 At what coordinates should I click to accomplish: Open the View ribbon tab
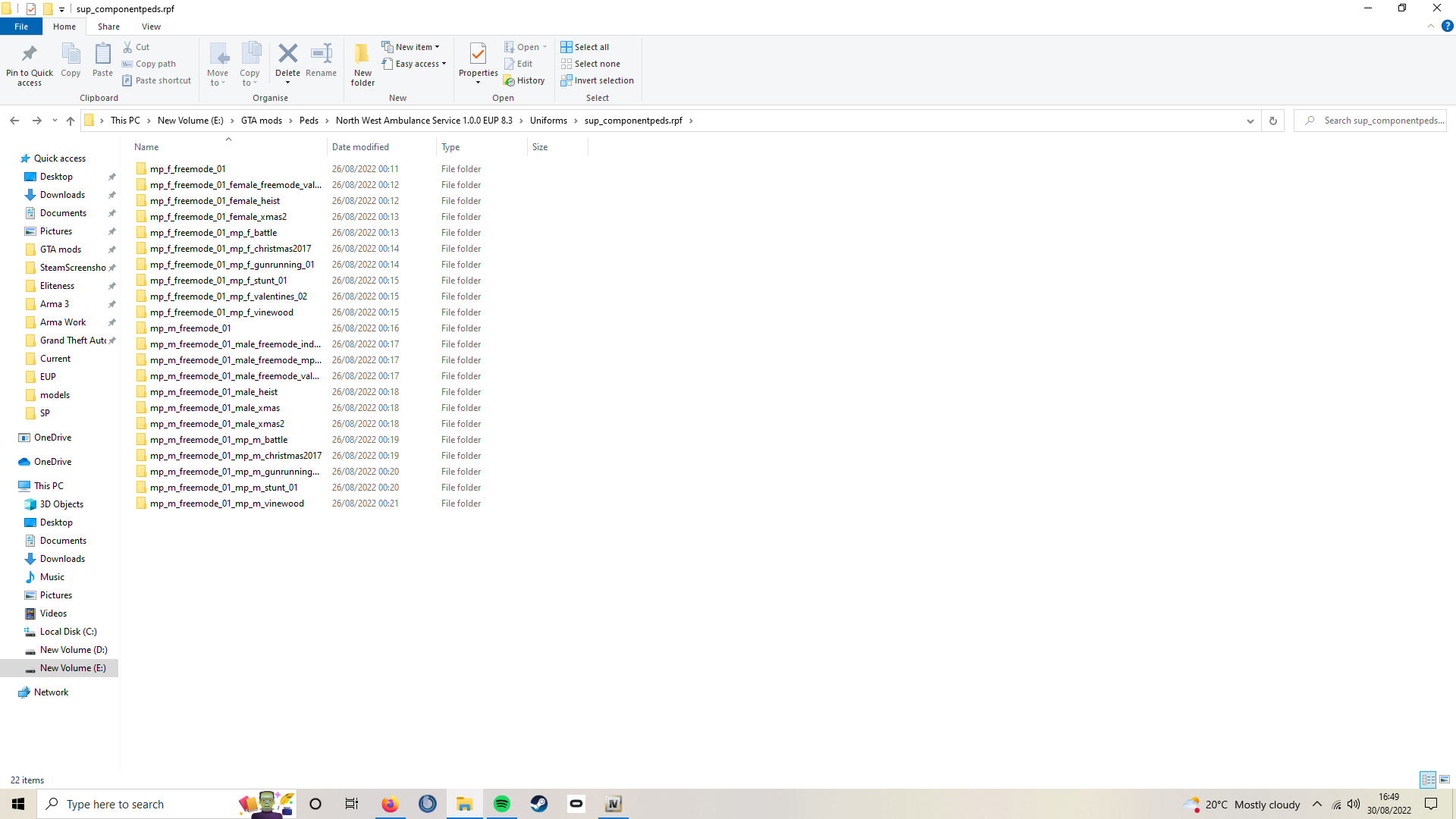151,27
